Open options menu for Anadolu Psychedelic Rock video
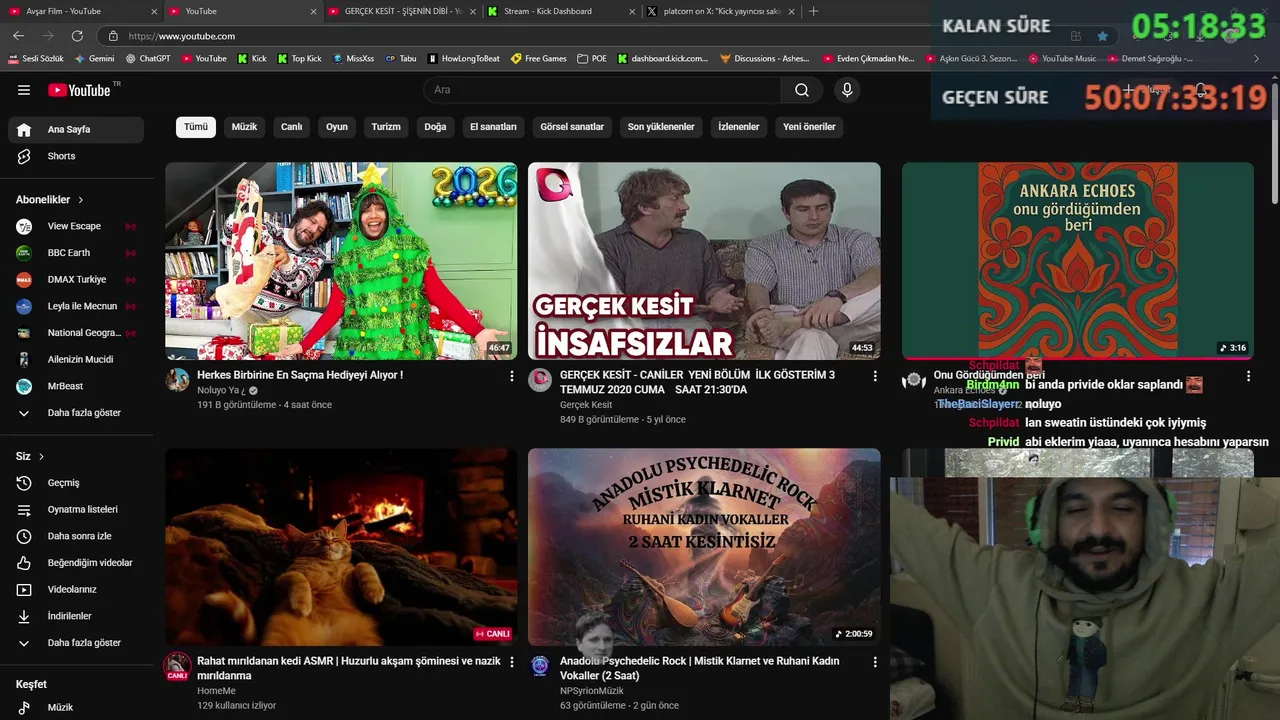Screen dimensions: 1280x720 coord(875,662)
